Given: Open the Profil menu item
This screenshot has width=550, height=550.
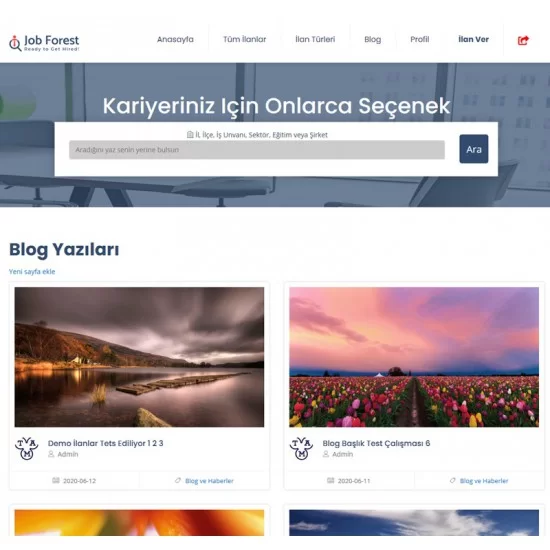Looking at the screenshot, I should click(420, 39).
